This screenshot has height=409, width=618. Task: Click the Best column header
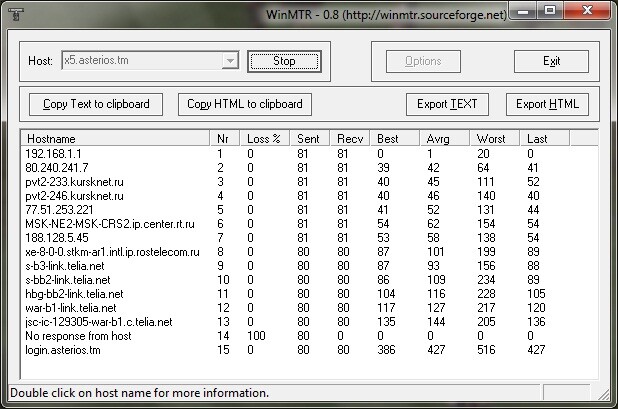[x=395, y=139]
